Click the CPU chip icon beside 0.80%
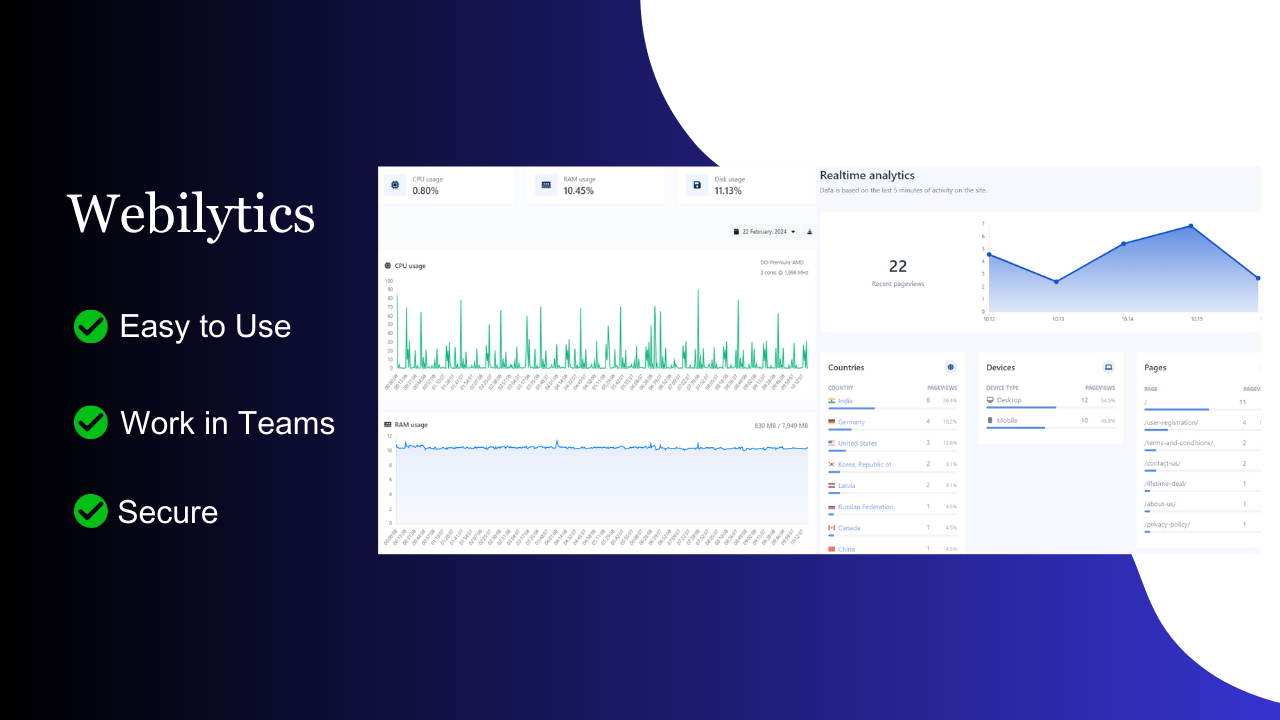Screen dimensions: 1280x720 pyautogui.click(x=395, y=185)
